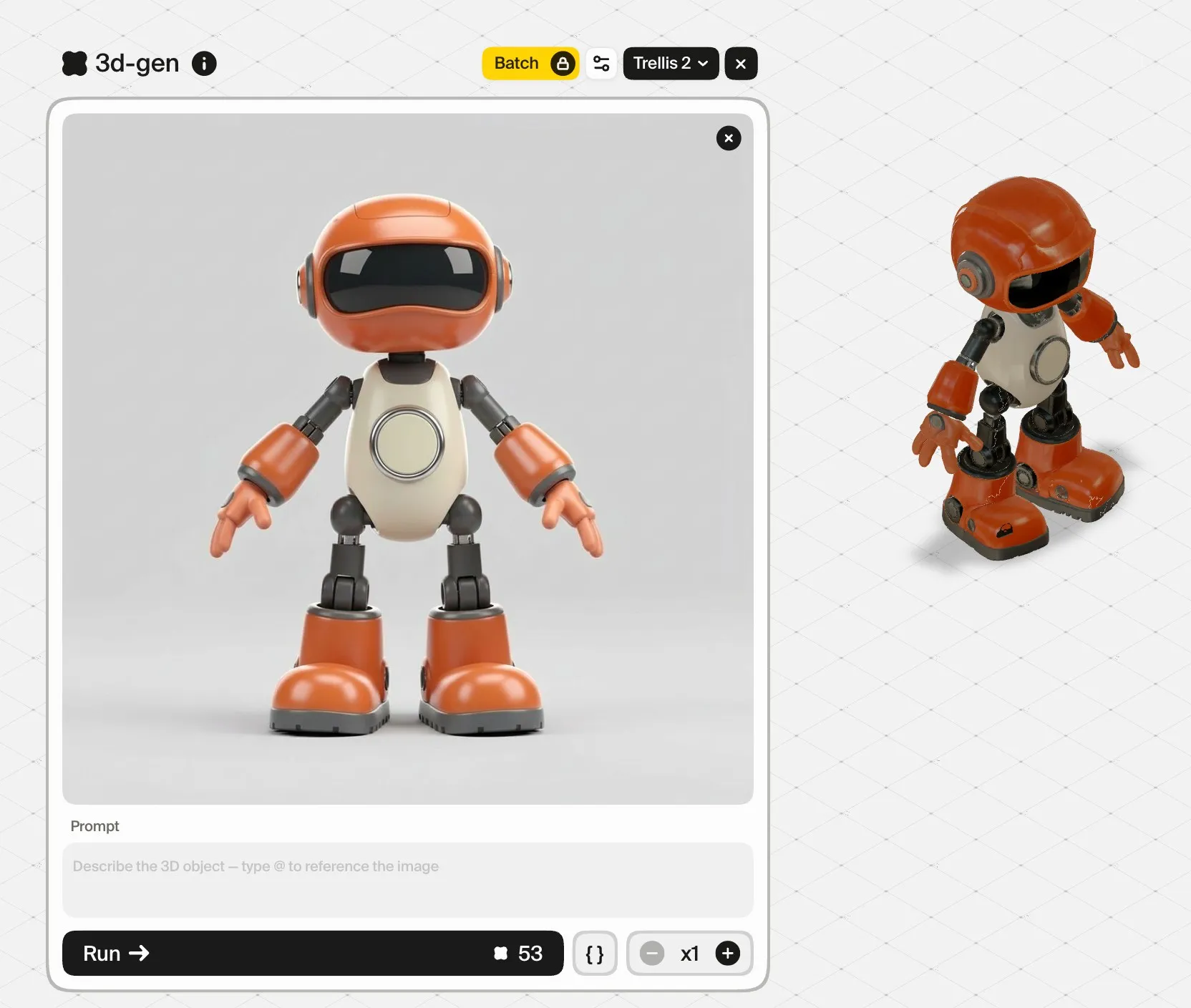
Task: Toggle the Batch mode button
Action: point(530,63)
